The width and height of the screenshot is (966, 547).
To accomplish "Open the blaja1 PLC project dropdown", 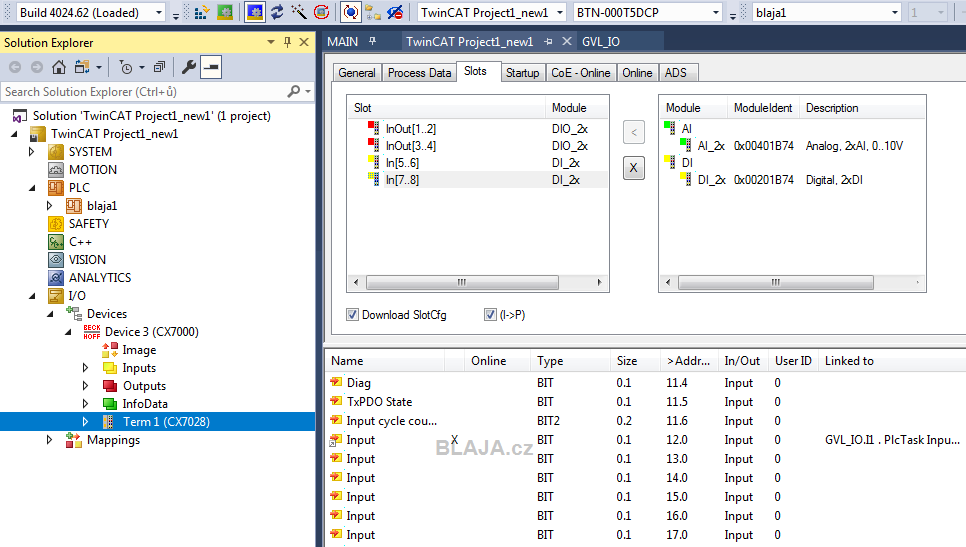I will click(895, 12).
